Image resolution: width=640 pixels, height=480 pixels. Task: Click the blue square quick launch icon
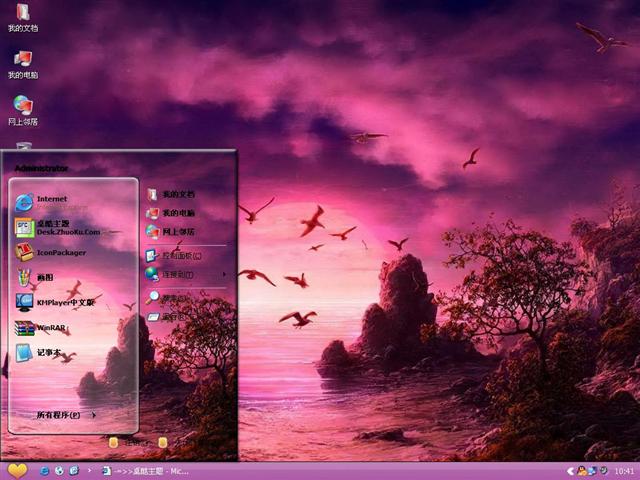coord(74,471)
